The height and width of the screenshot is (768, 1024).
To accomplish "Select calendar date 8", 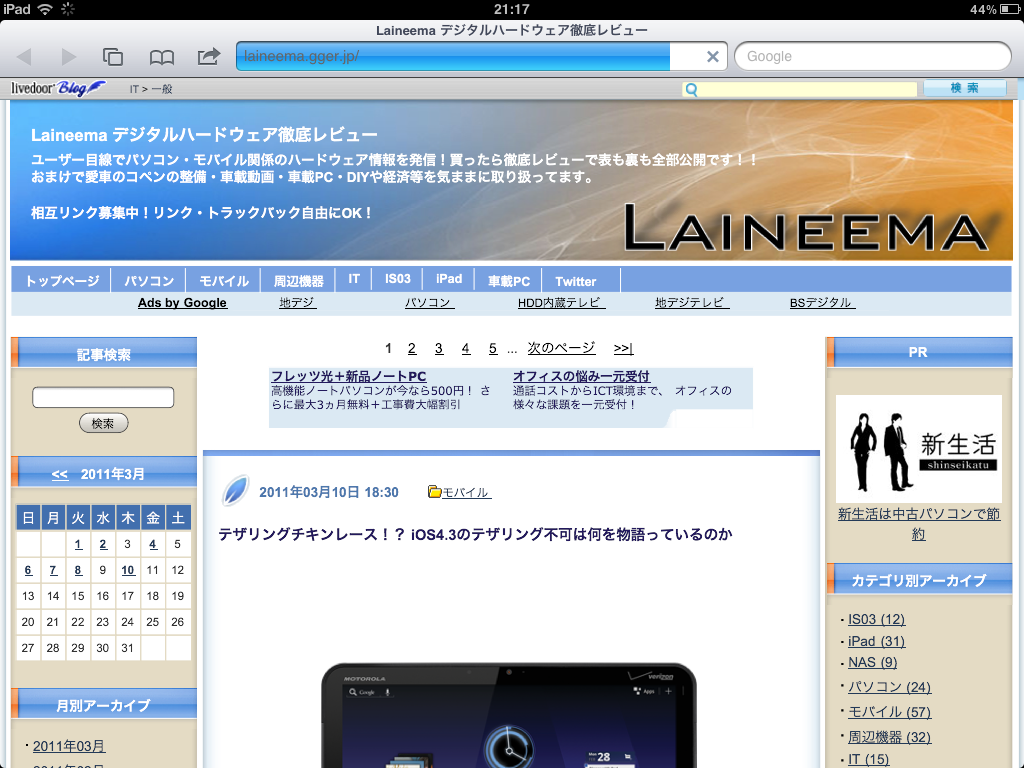I will click(78, 570).
